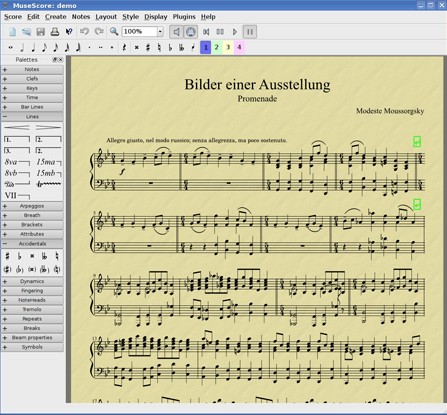
Task: Insert a rest from note toolbar
Action: [x=124, y=48]
